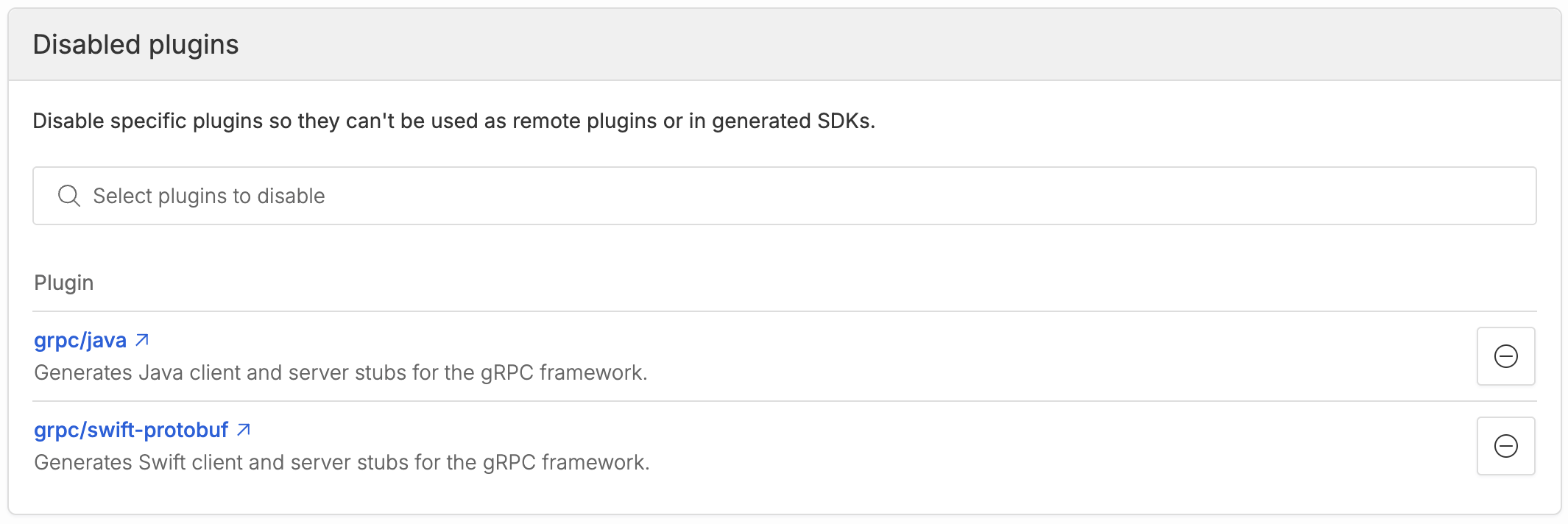Screen dimensions: 1568x524
Task: Click the 'Disable specific plugins' explanation text
Action: point(453,121)
